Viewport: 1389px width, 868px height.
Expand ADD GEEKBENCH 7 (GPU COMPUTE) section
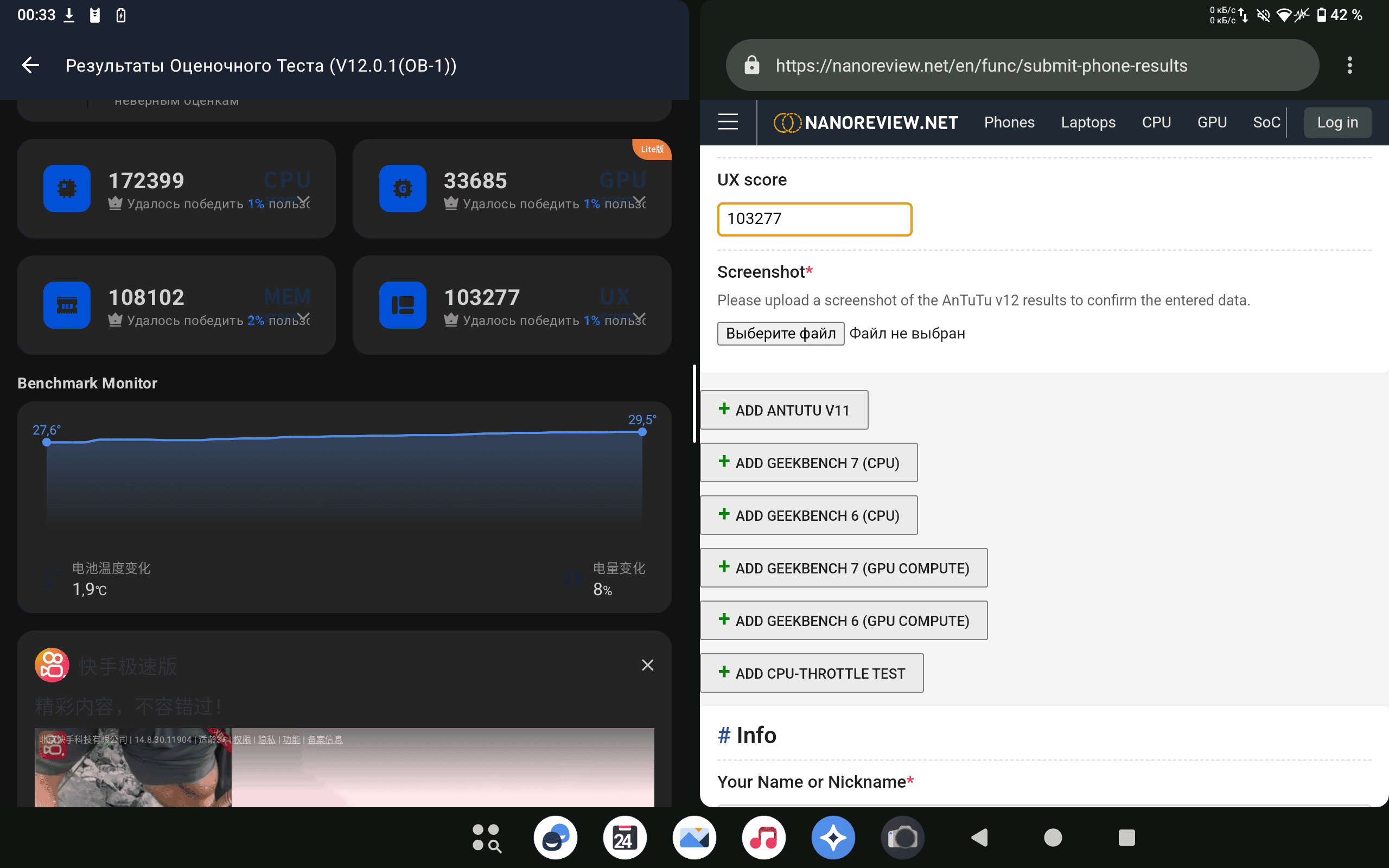[x=844, y=568]
